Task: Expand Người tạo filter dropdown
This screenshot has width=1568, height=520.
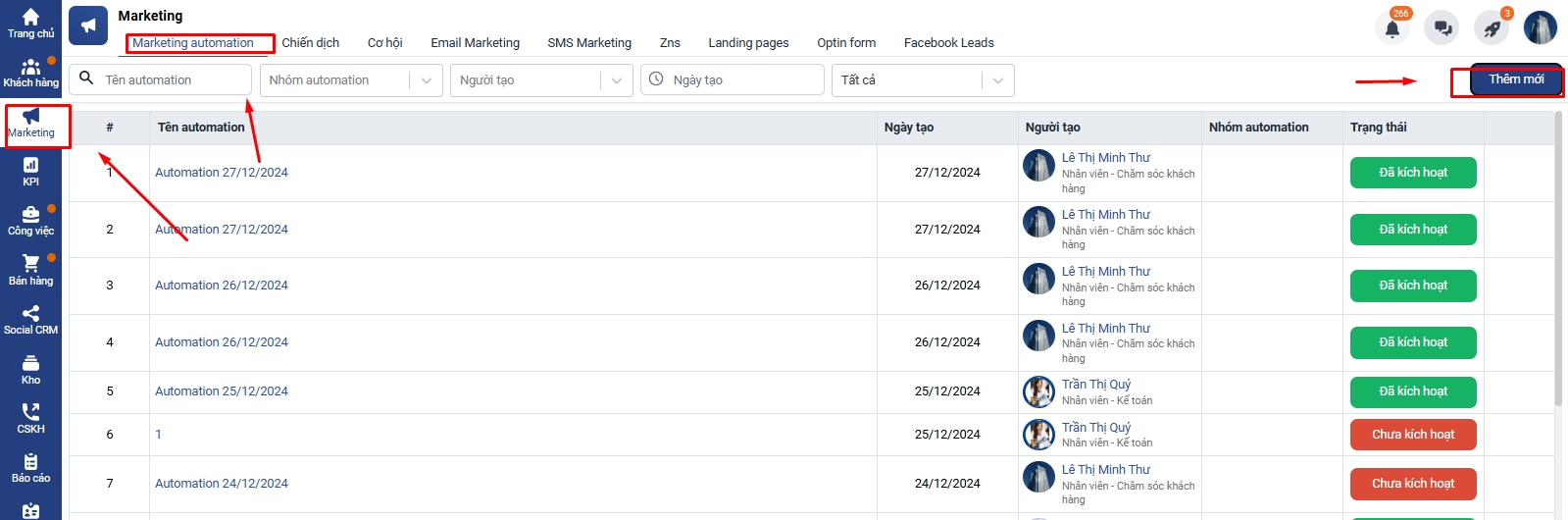Action: [x=616, y=80]
